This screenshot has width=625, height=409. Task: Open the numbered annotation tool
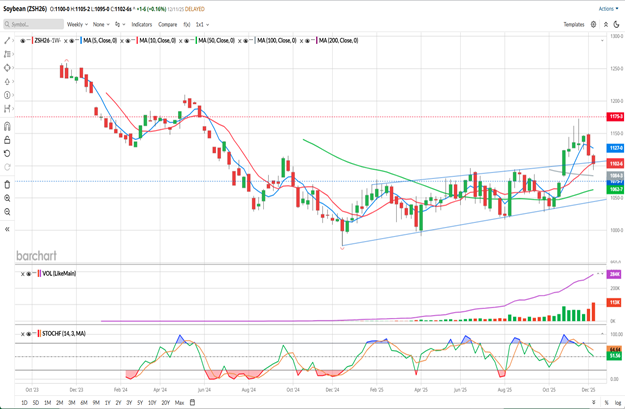[7, 95]
